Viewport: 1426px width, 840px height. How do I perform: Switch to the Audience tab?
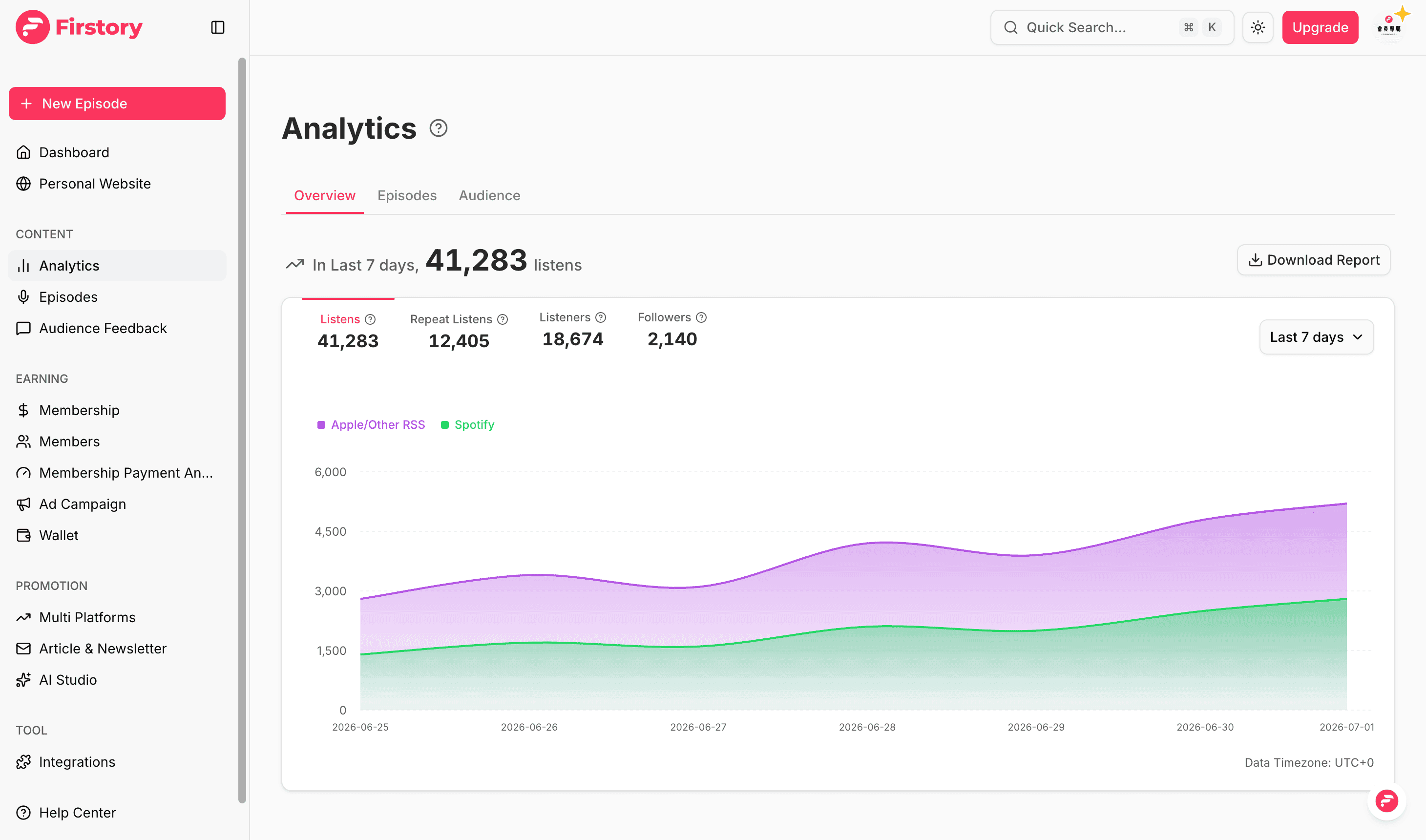click(489, 195)
